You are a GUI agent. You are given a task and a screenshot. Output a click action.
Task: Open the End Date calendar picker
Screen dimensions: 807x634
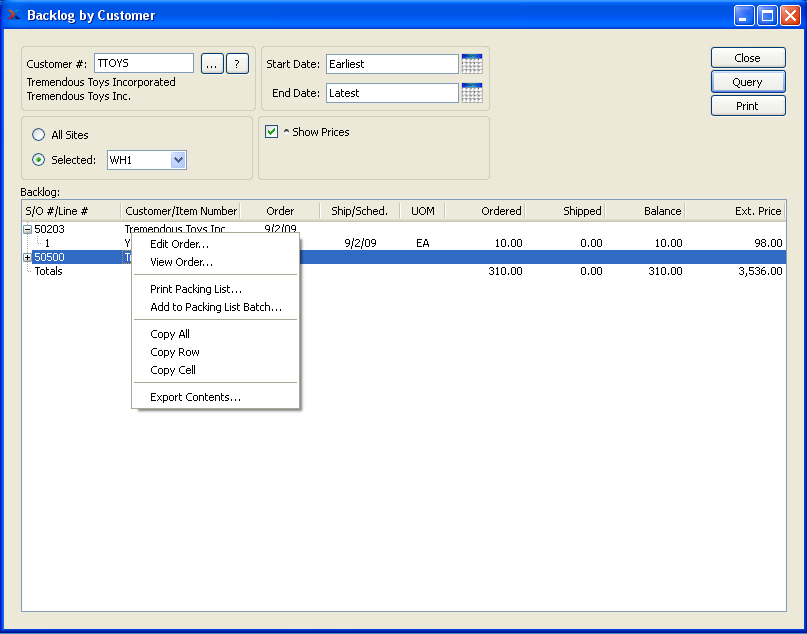coord(472,93)
